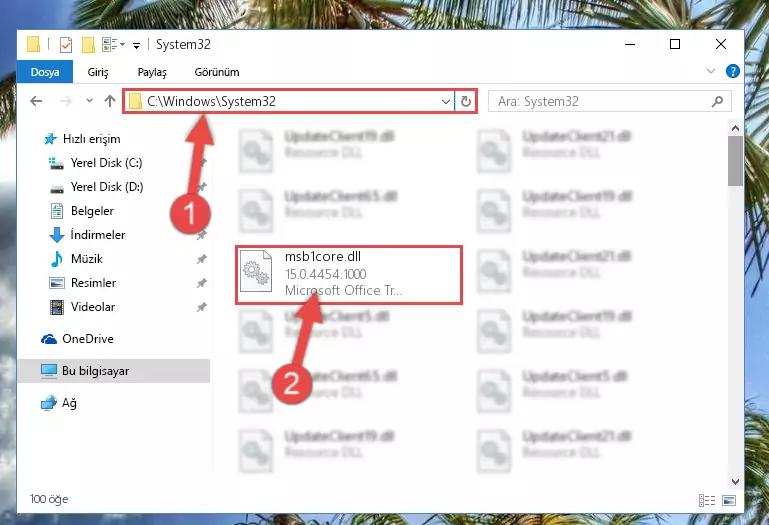Click the Properties icon in the quick access toolbar

click(x=66, y=45)
